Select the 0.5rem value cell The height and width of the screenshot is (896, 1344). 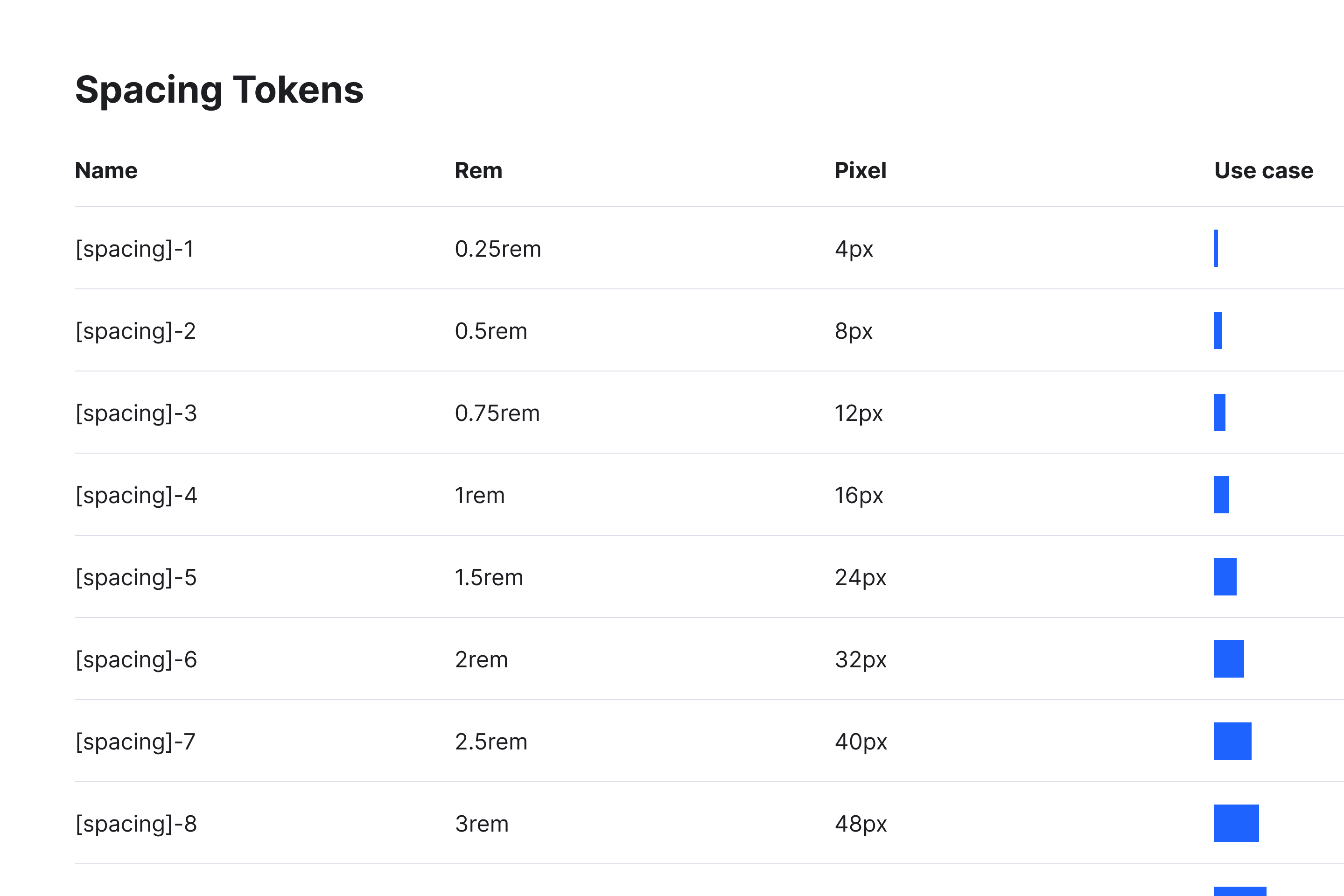point(491,331)
